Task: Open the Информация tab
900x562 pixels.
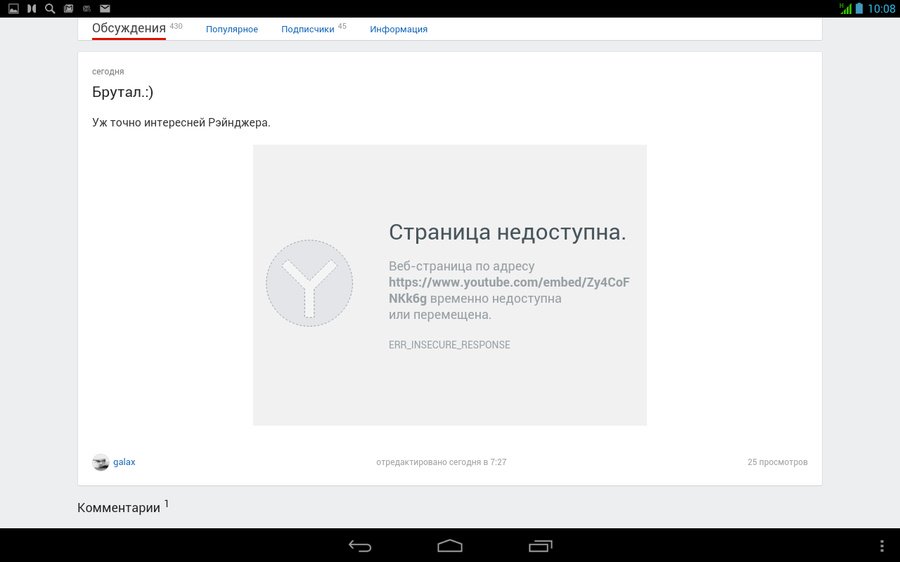Action: [398, 29]
